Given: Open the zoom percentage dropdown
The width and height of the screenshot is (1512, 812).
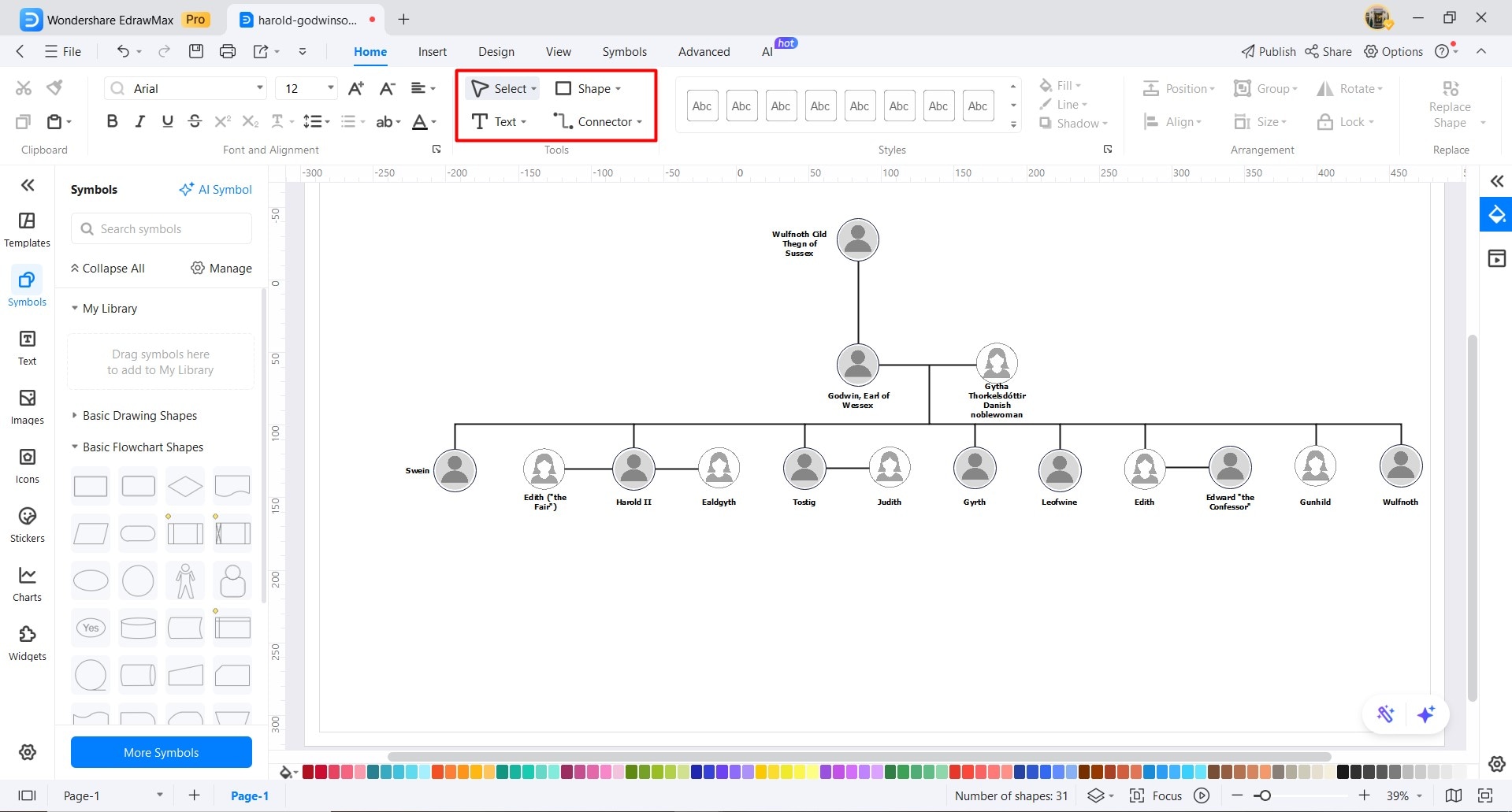Looking at the screenshot, I should click(x=1404, y=795).
